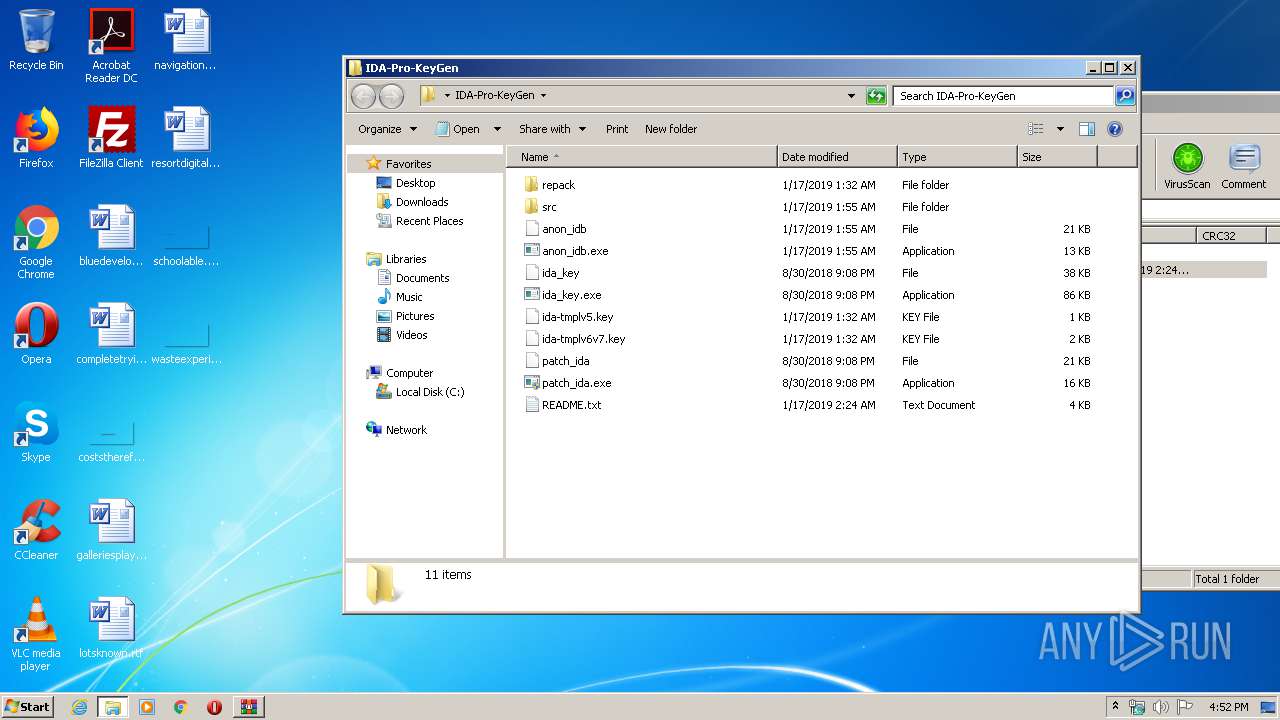Sort by Name column header
This screenshot has width=1280, height=720.
[x=642, y=157]
